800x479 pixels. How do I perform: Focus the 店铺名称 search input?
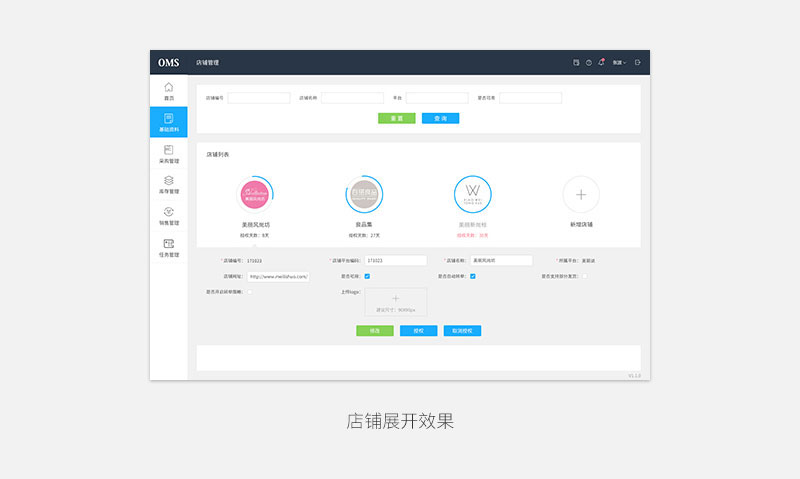coord(353,98)
